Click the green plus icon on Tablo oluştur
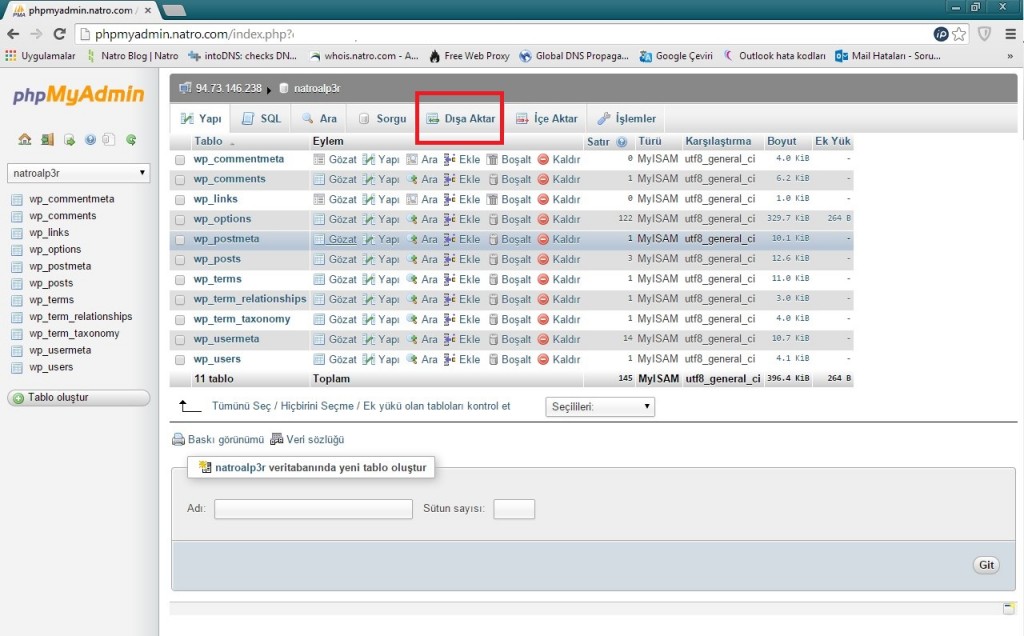The height and width of the screenshot is (636, 1024). pyautogui.click(x=18, y=398)
